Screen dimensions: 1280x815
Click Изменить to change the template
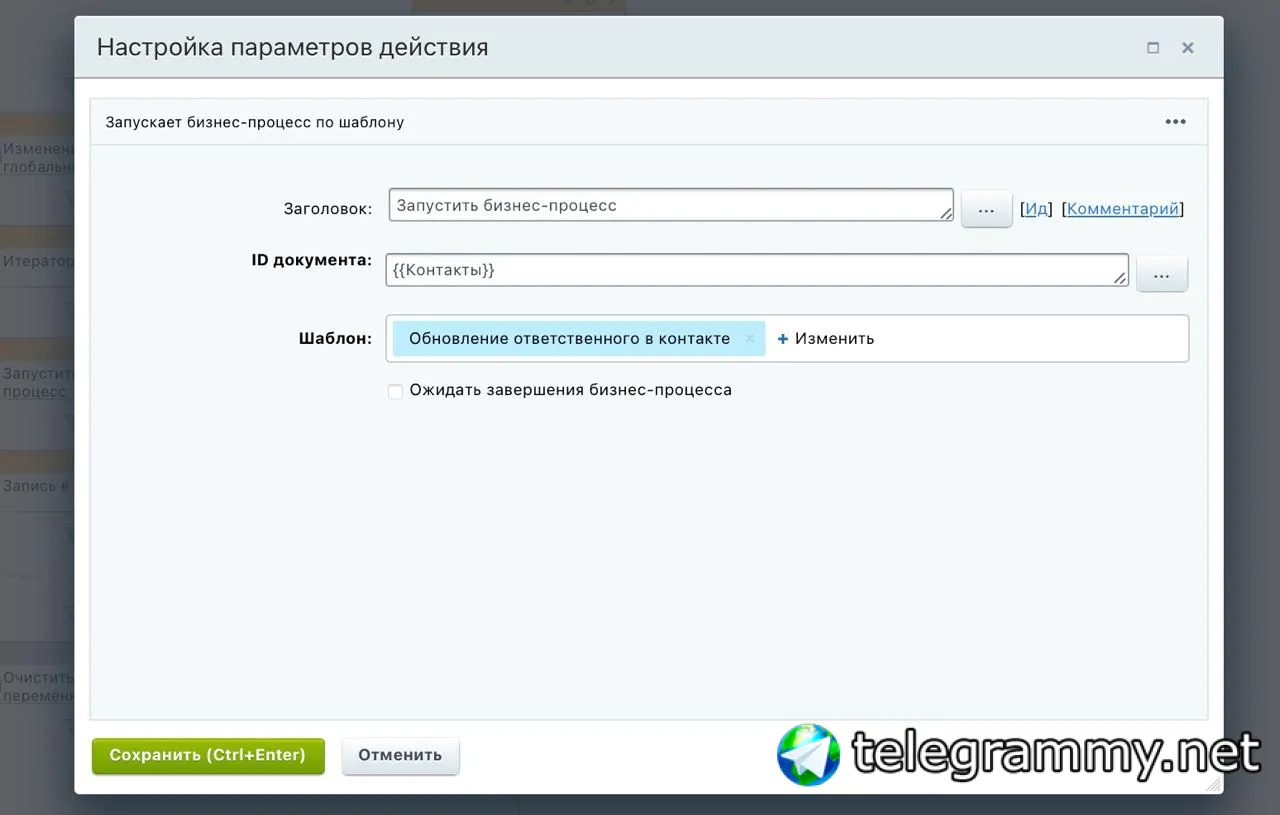[835, 339]
